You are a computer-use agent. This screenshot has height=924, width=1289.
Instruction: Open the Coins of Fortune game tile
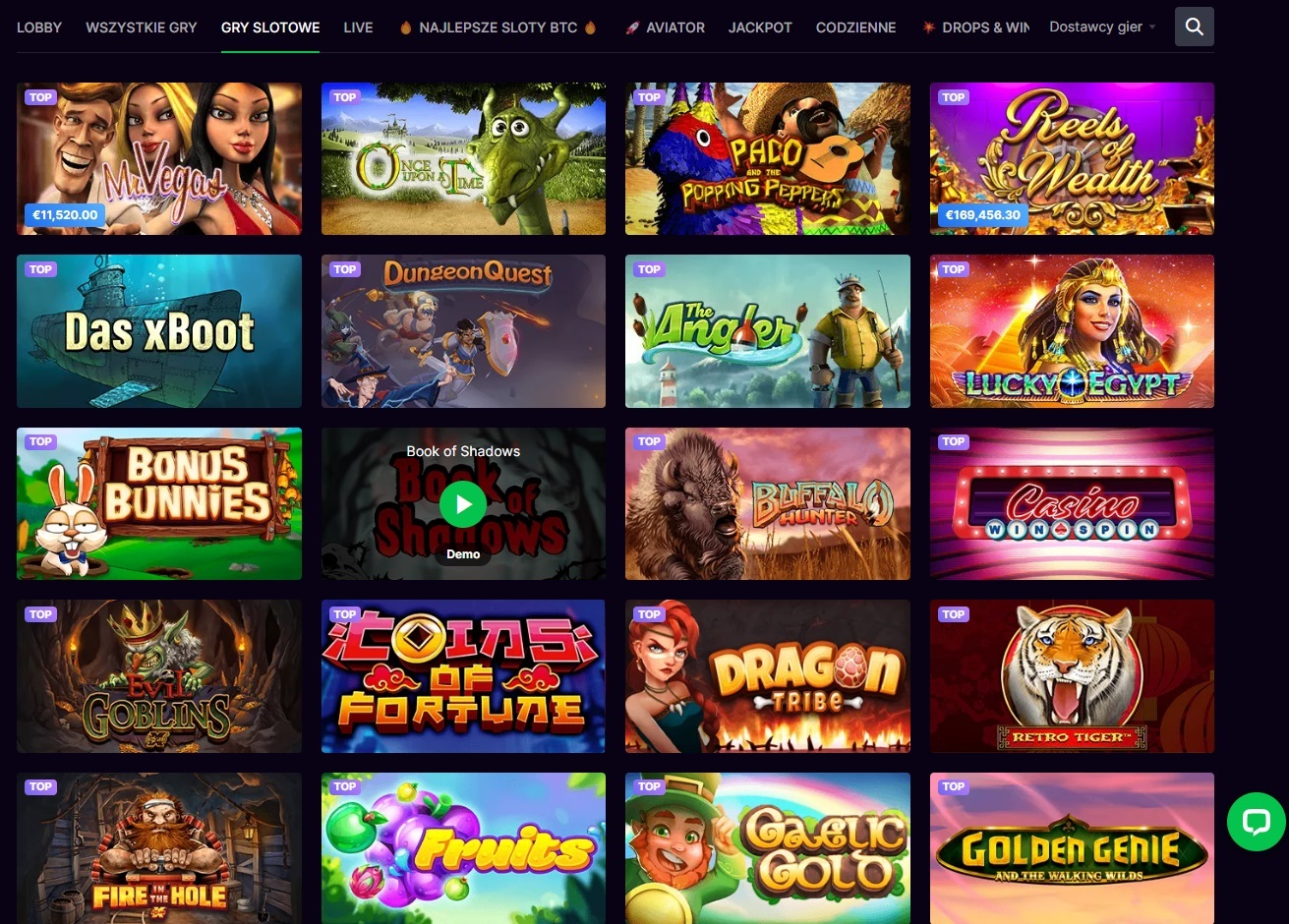tap(463, 676)
